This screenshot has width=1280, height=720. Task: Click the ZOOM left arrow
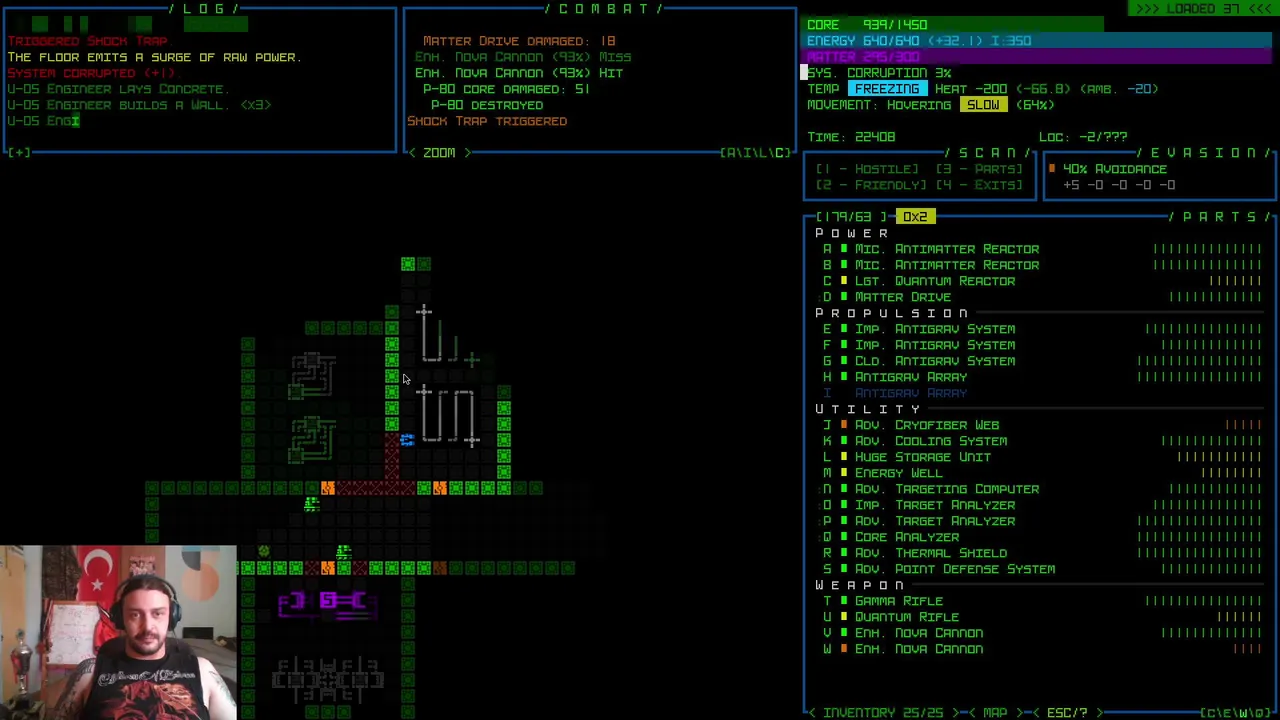click(412, 153)
